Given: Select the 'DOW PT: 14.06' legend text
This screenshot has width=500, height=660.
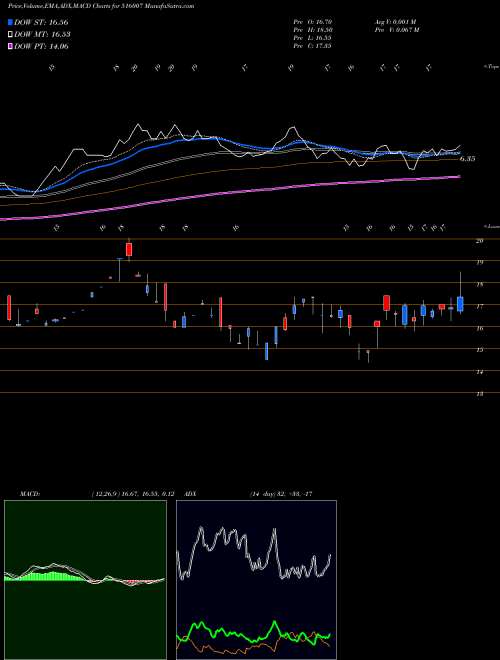Looking at the screenshot, I should coord(41,46).
